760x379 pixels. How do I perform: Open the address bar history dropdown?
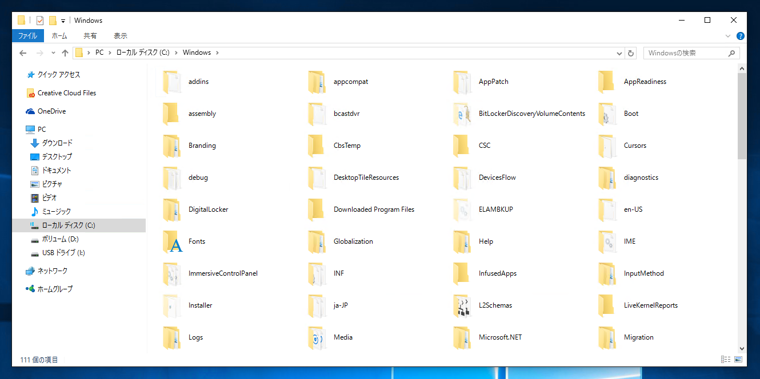pyautogui.click(x=619, y=53)
